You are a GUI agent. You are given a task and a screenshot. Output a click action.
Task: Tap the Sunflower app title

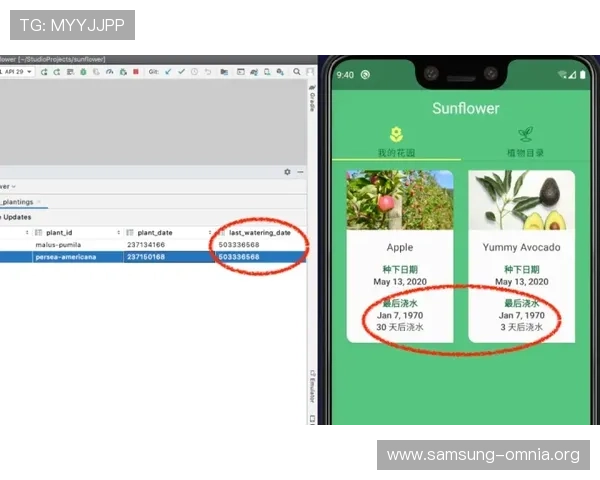[466, 108]
